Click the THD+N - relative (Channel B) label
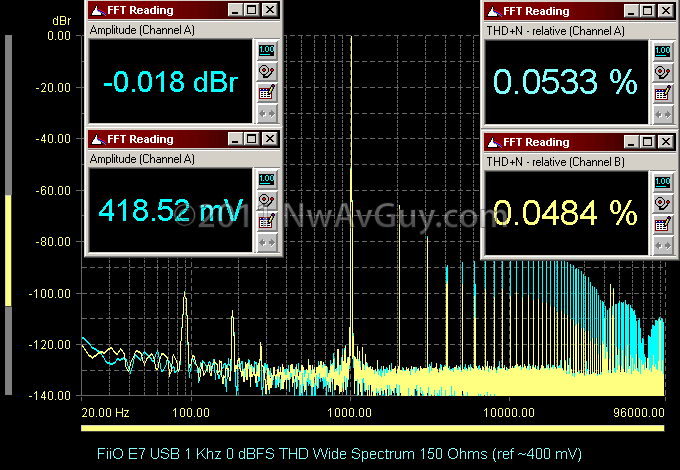The width and height of the screenshot is (680, 470). pos(556,162)
